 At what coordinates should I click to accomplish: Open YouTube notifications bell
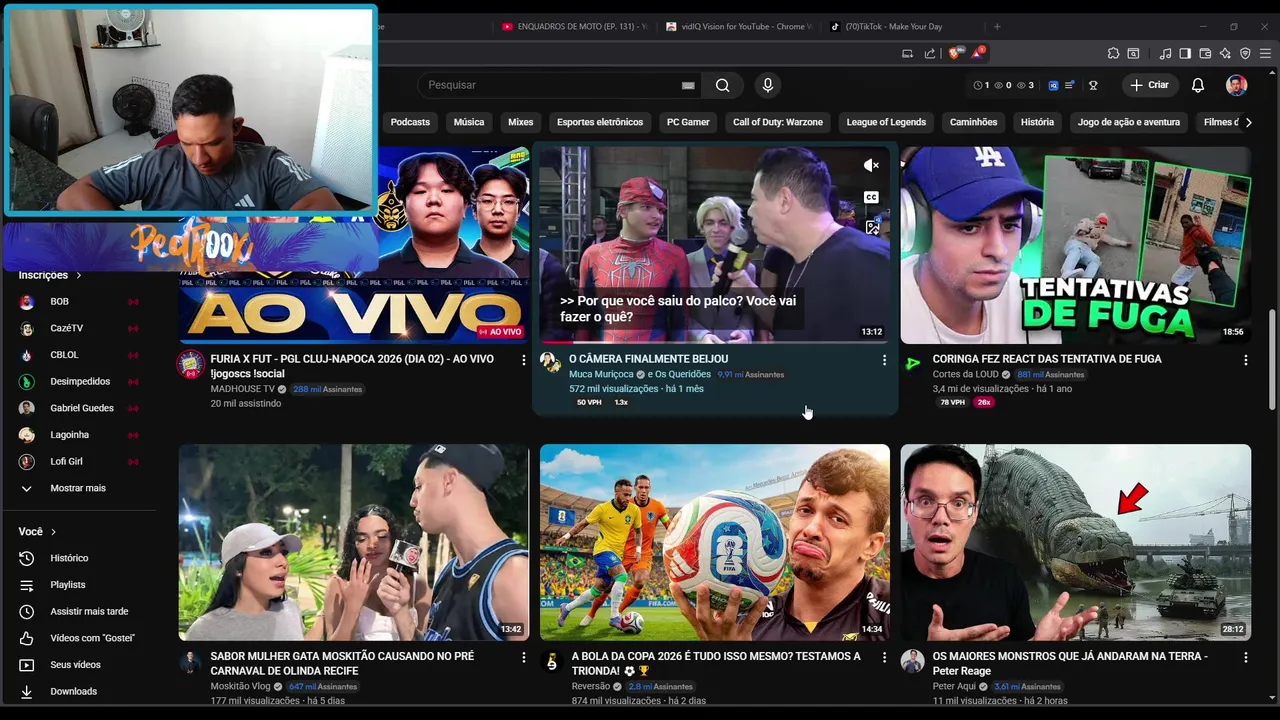point(1198,85)
